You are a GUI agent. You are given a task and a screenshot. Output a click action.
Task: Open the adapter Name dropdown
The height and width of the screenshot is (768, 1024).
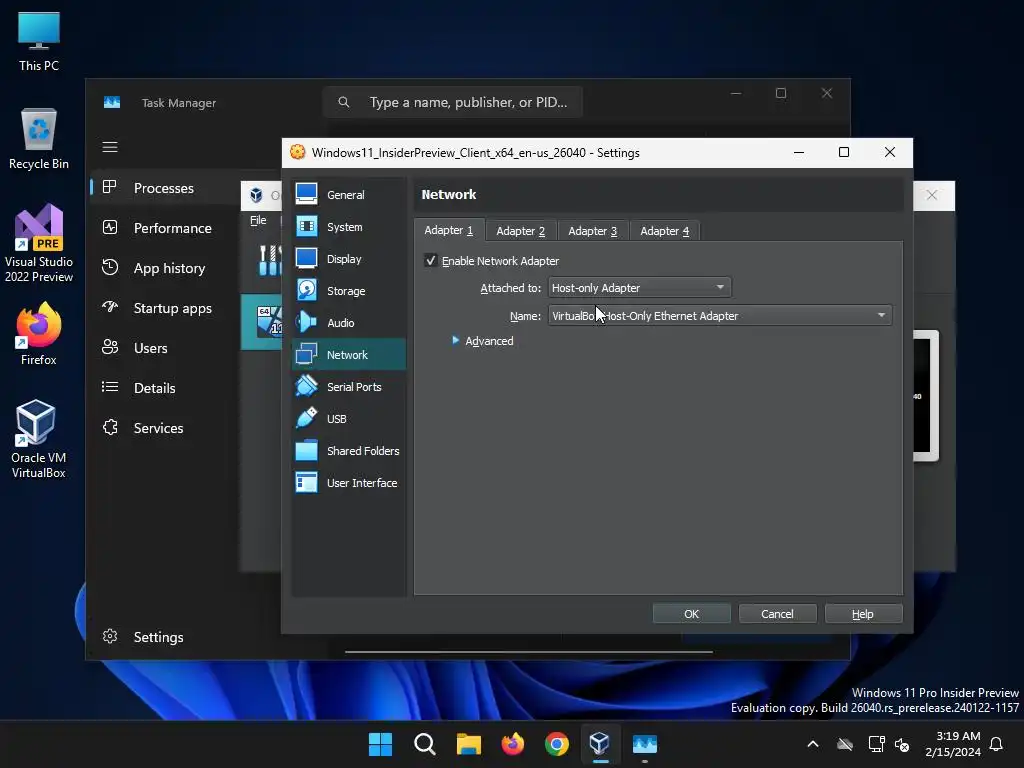click(x=720, y=315)
